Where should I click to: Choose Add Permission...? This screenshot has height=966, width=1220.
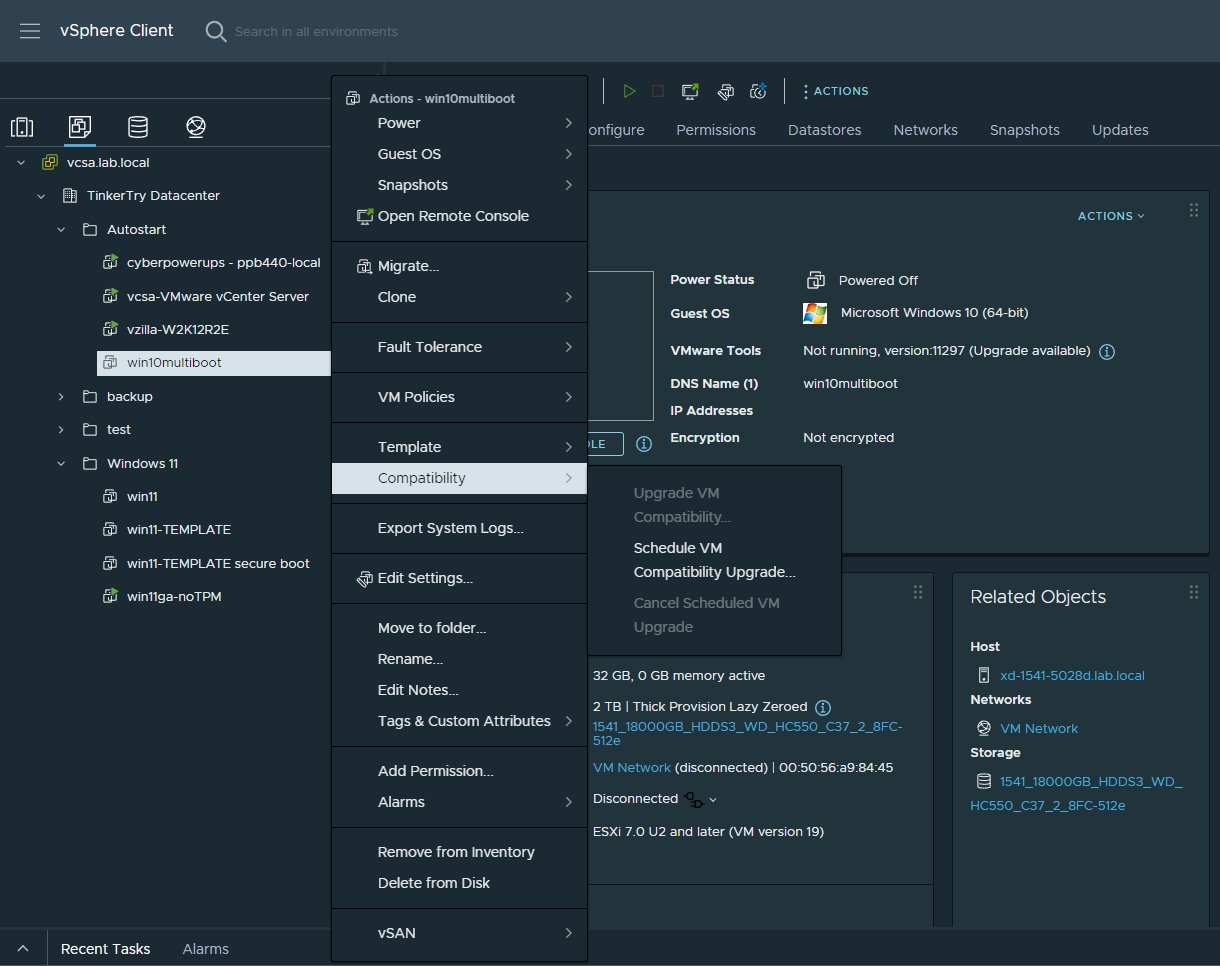(x=459, y=771)
